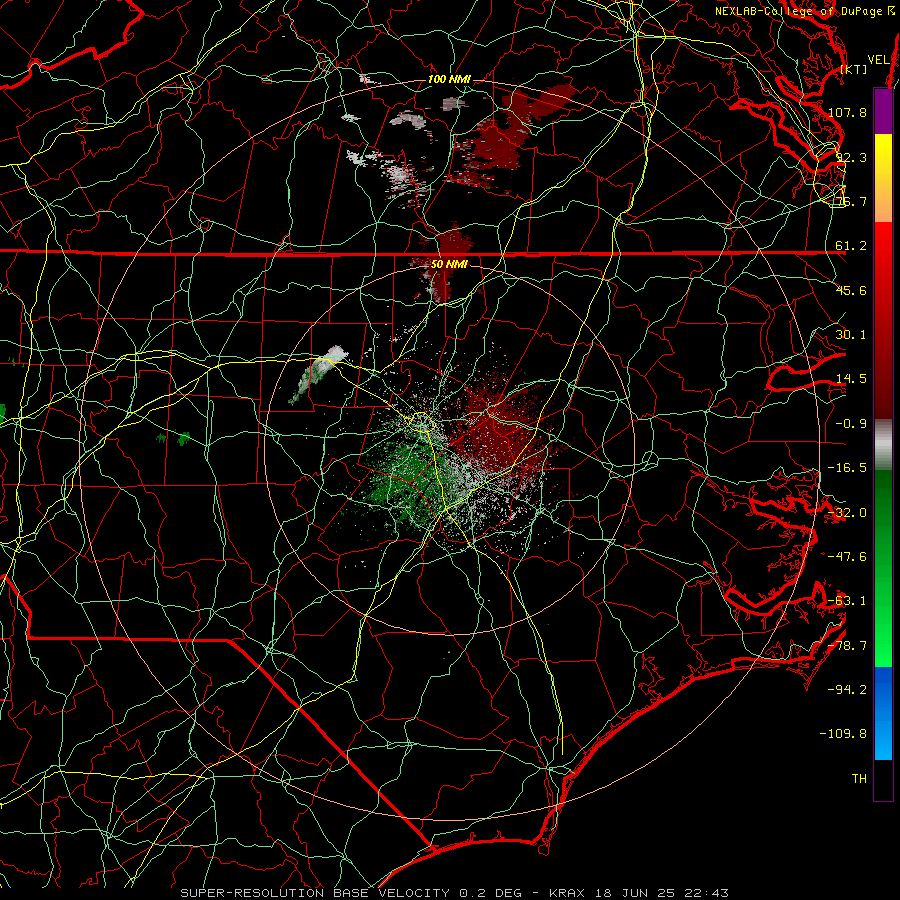This screenshot has width=900, height=900.
Task: Click the 50 NMI range ring label
Action: (x=449, y=264)
